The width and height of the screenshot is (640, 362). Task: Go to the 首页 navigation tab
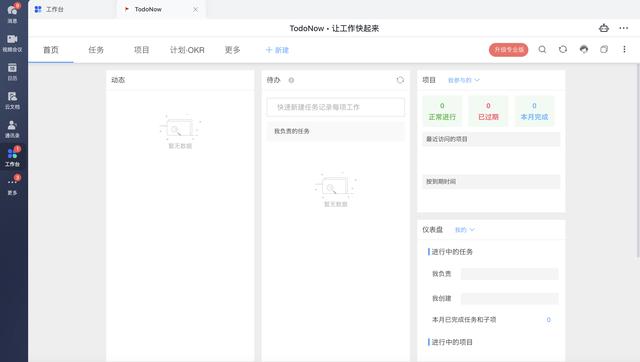[51, 50]
